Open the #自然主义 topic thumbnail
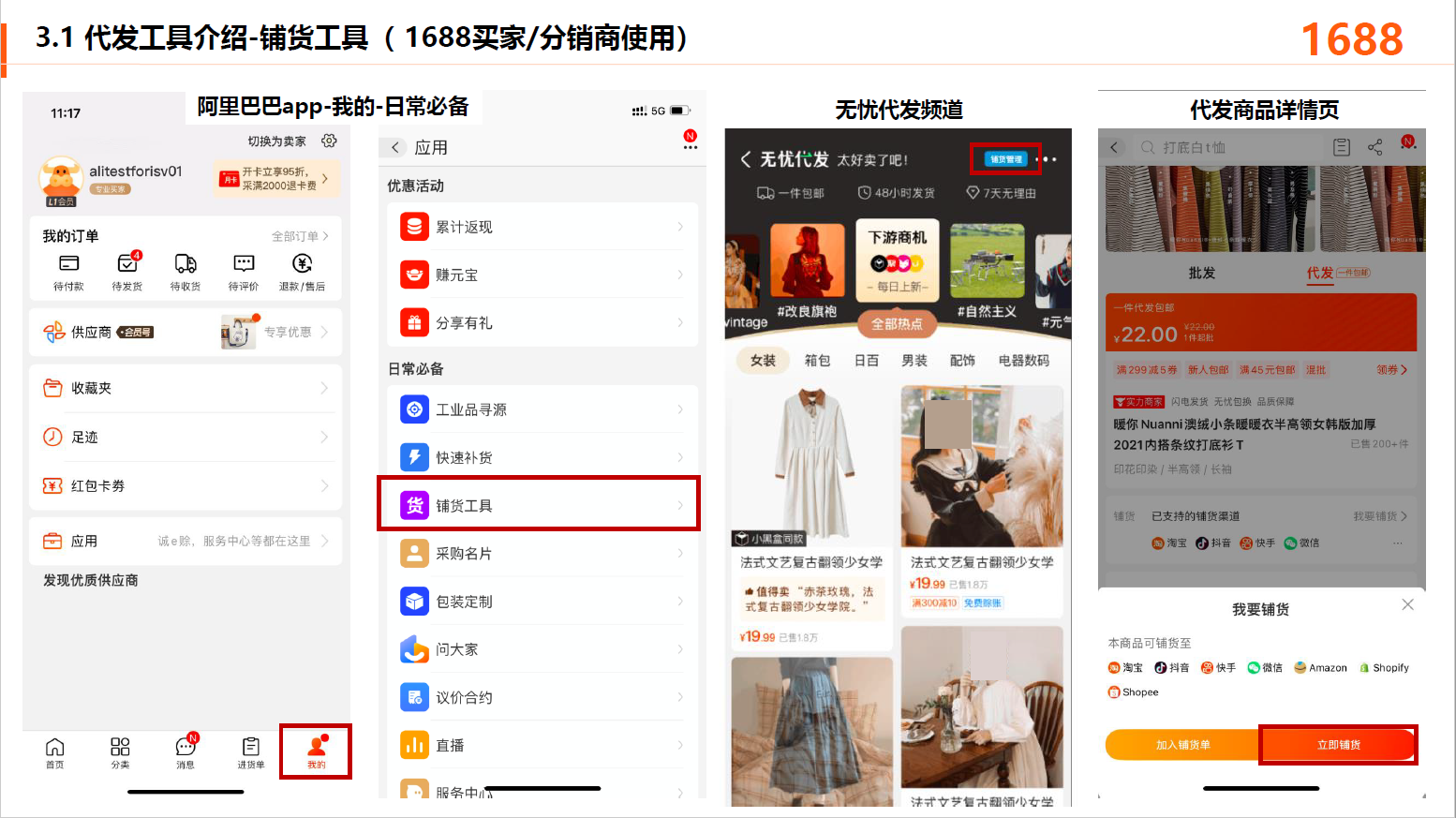Viewport: 1456px width, 818px height. coord(987,261)
